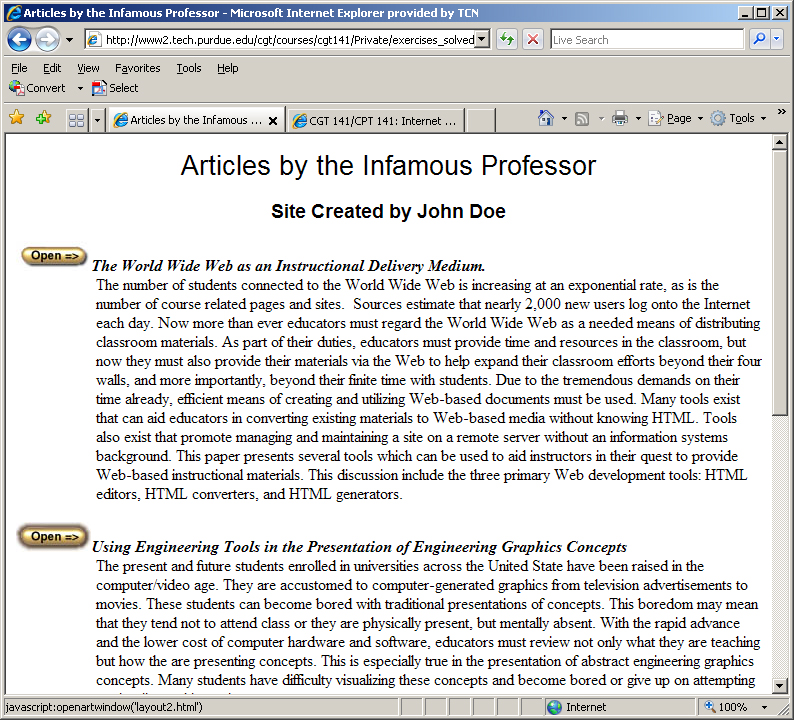The image size is (794, 720).
Task: Expand the zoom level dropdown arrow
Action: click(x=764, y=707)
